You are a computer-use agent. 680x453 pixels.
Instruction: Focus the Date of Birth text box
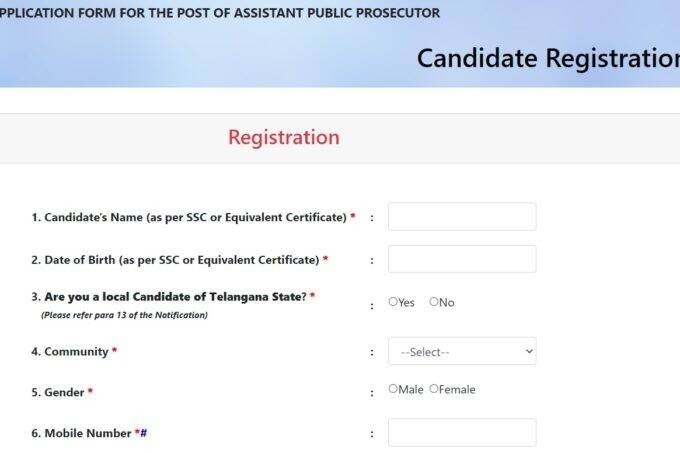click(461, 259)
